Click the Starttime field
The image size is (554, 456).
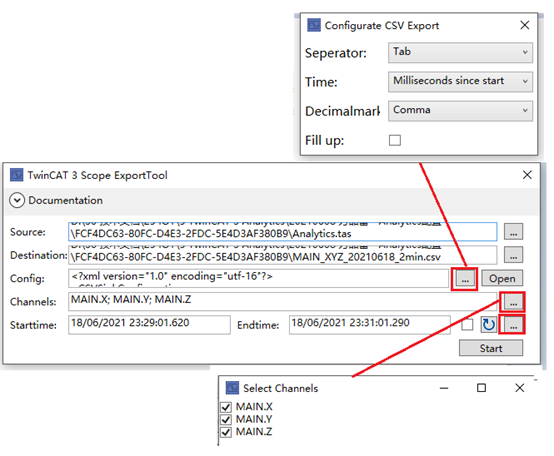[149, 325]
